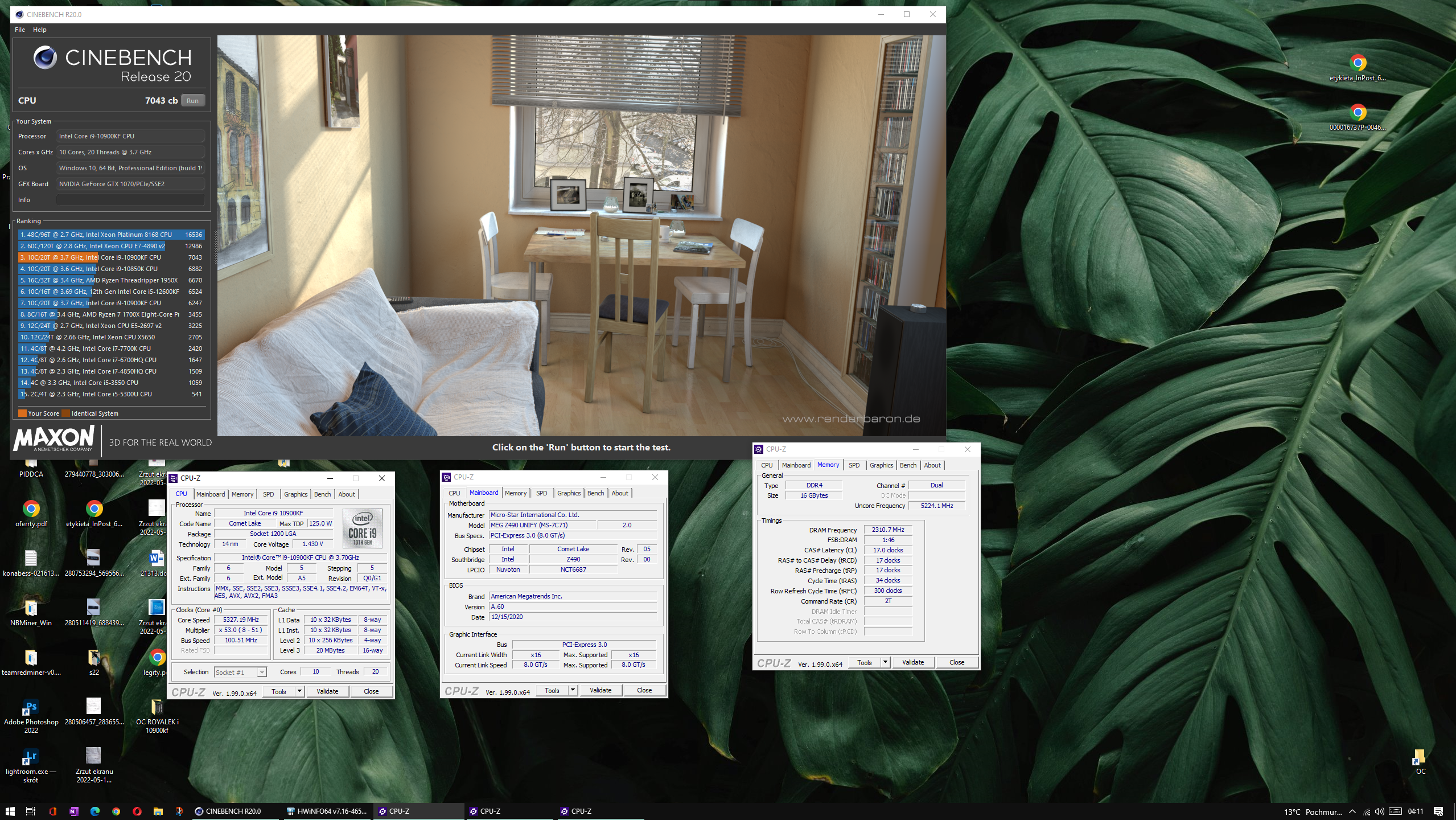Expand Tools dropdown arrow in CPU-Z processor window
Viewport: 1456px width, 820px height.
[299, 691]
